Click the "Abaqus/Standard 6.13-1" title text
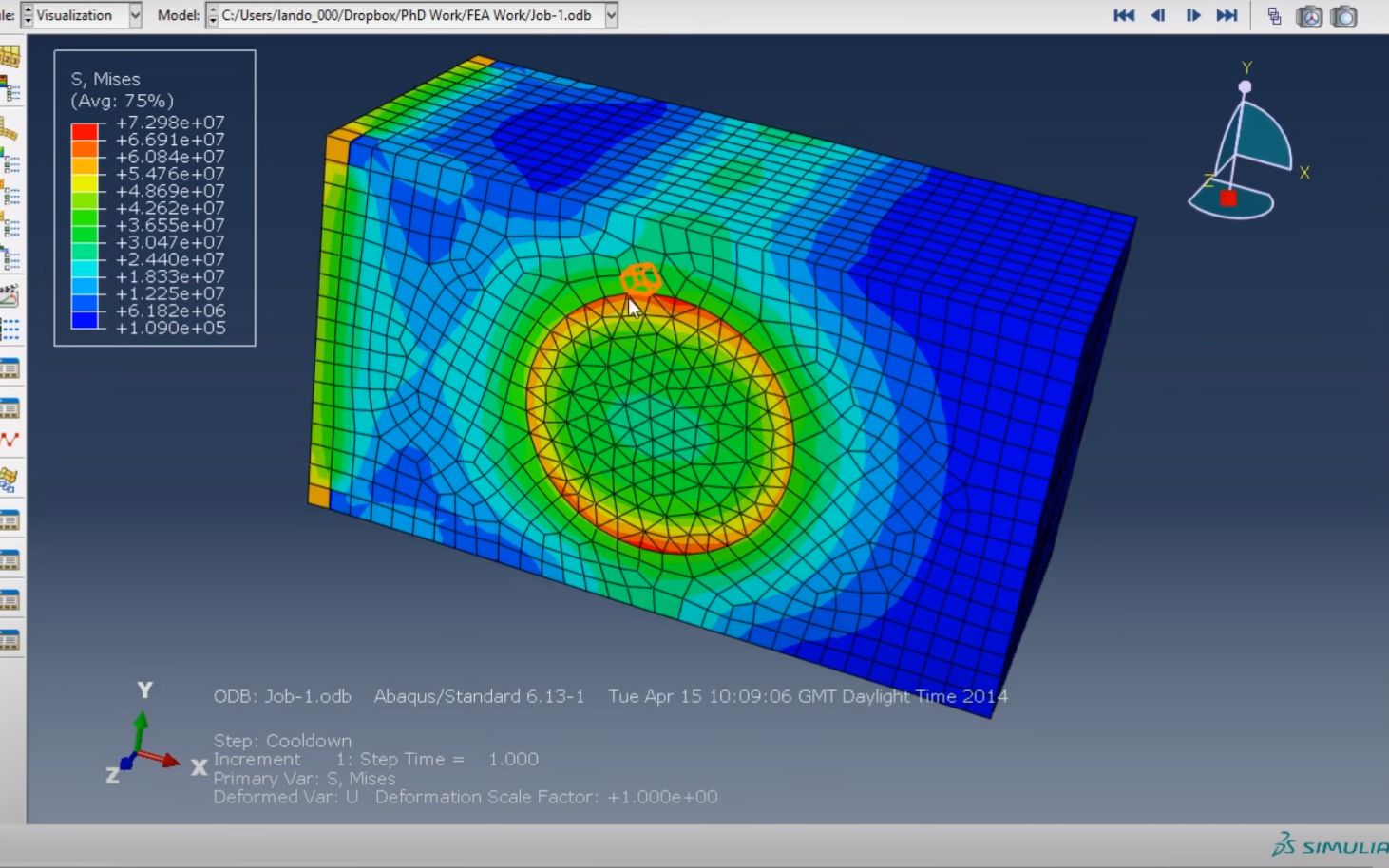1389x868 pixels. click(479, 696)
